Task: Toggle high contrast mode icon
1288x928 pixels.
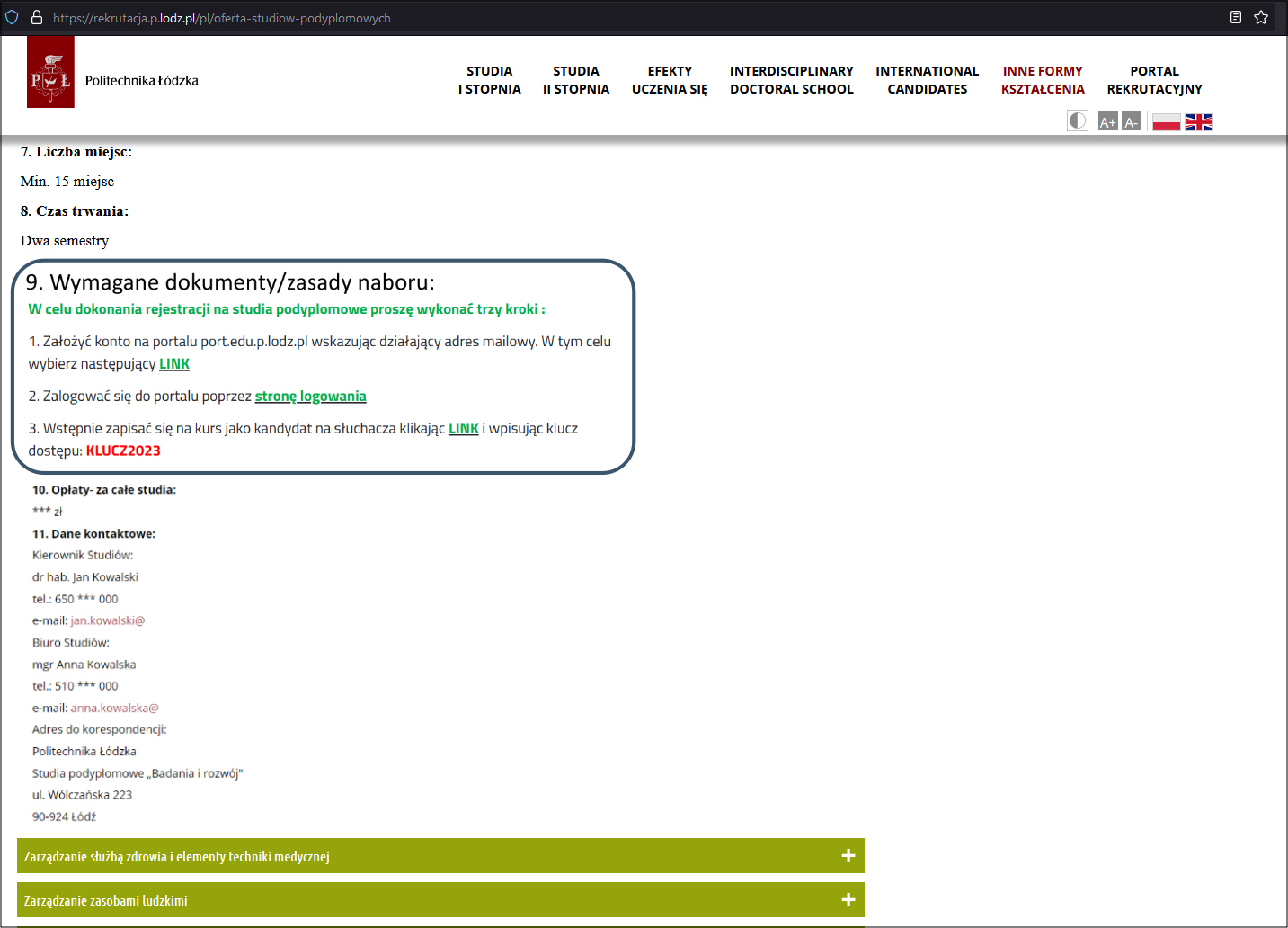Action: point(1077,121)
